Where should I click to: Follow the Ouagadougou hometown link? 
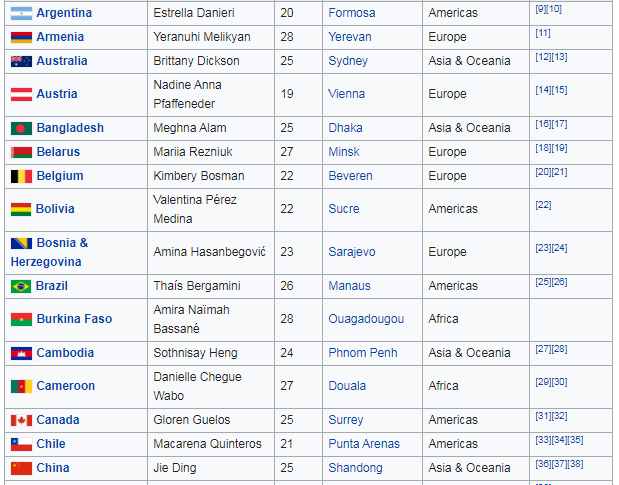(x=366, y=319)
